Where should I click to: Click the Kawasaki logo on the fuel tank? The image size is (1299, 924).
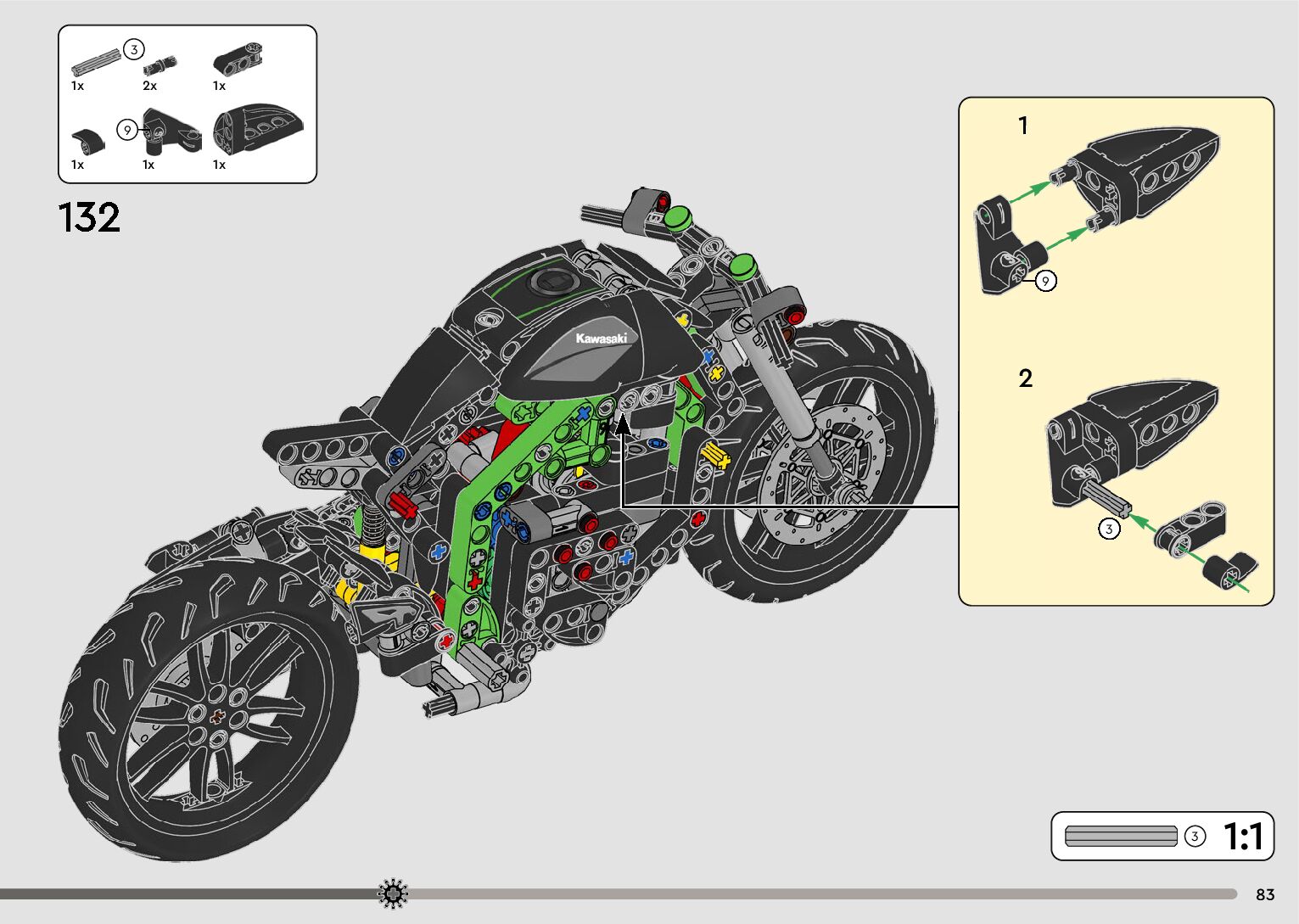coord(601,338)
